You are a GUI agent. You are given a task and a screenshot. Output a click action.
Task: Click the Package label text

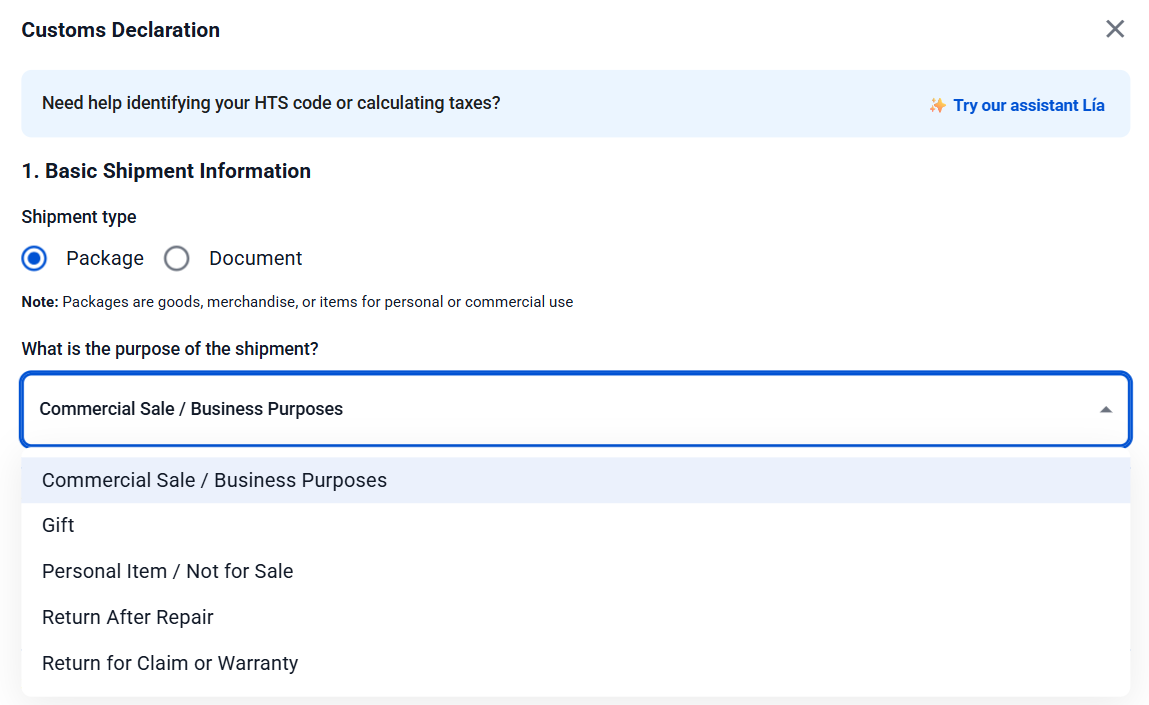coord(105,259)
